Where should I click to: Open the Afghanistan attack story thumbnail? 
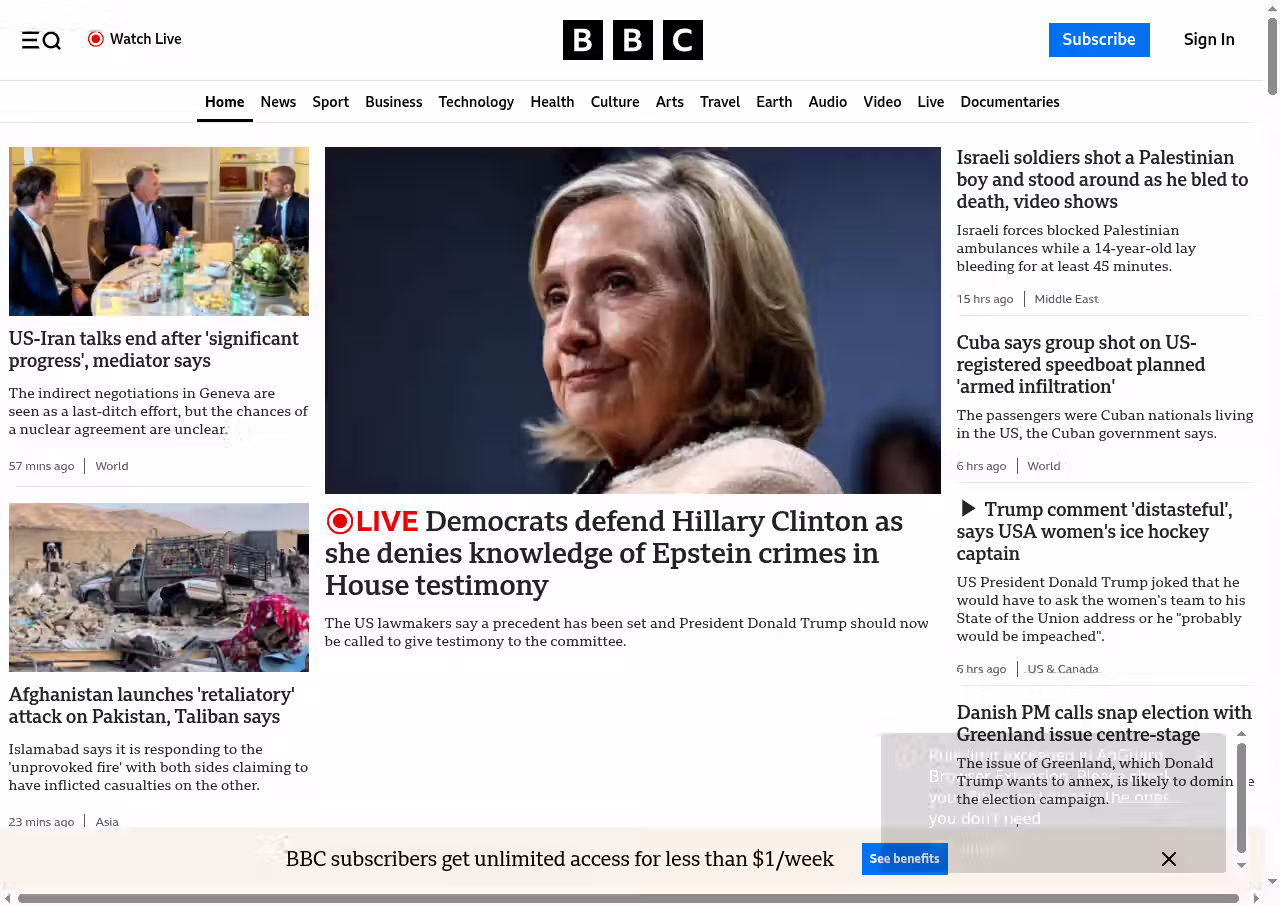coord(159,587)
